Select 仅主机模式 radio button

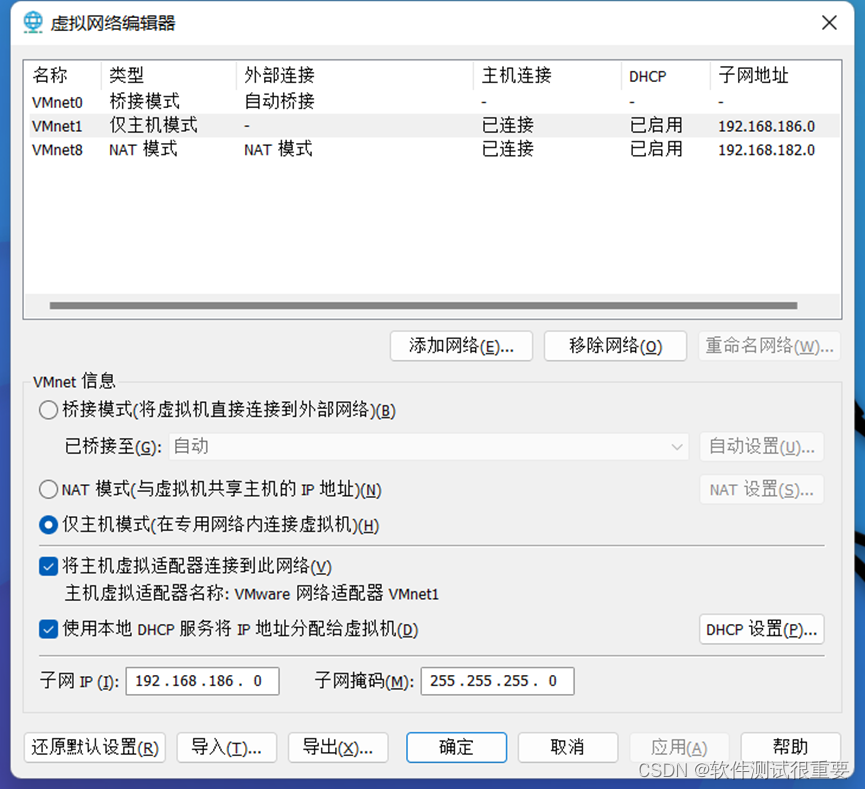(49, 525)
